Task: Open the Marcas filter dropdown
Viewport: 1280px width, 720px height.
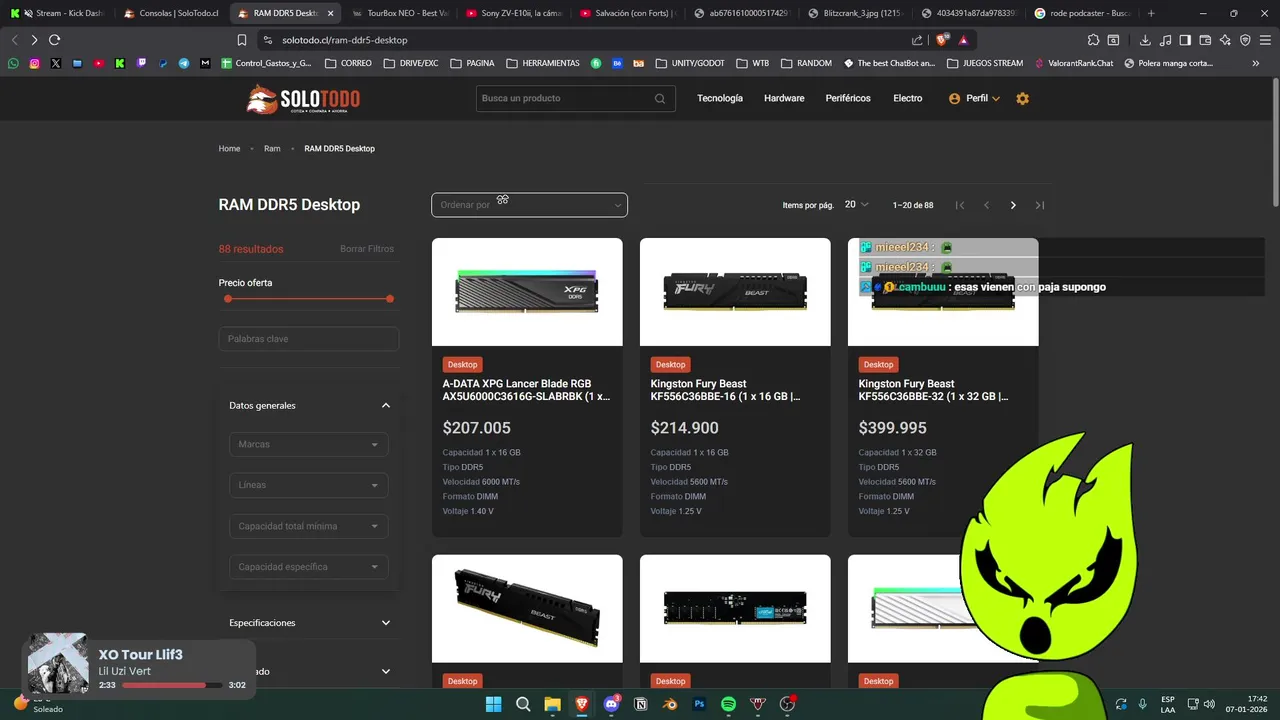Action: 309,444
